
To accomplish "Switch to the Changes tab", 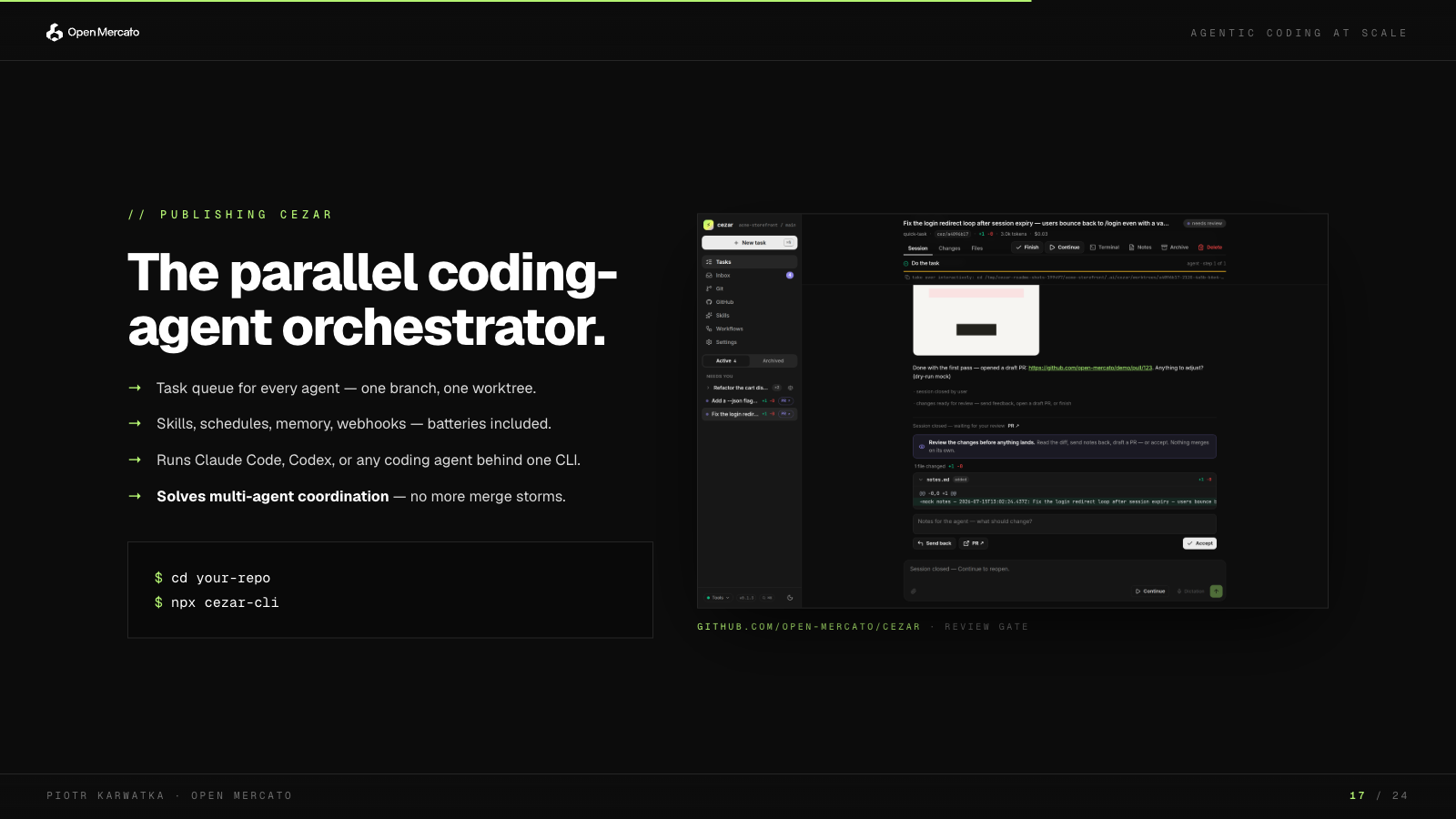I will [949, 248].
